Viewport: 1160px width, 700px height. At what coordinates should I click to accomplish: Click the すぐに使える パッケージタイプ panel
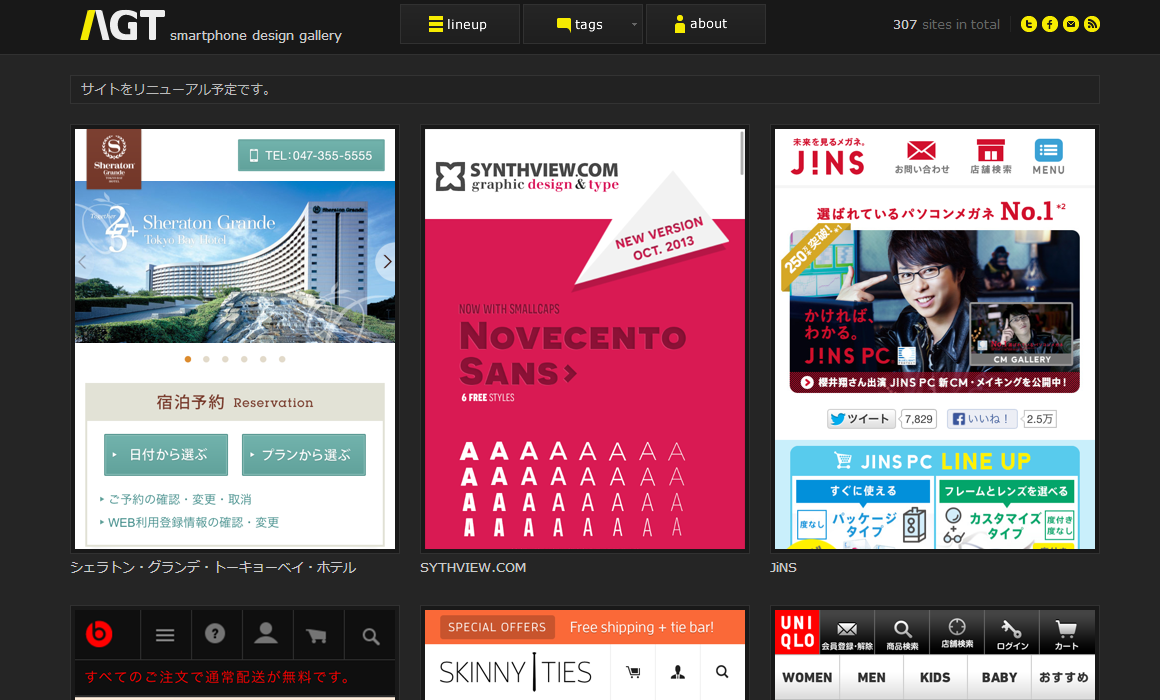(863, 514)
